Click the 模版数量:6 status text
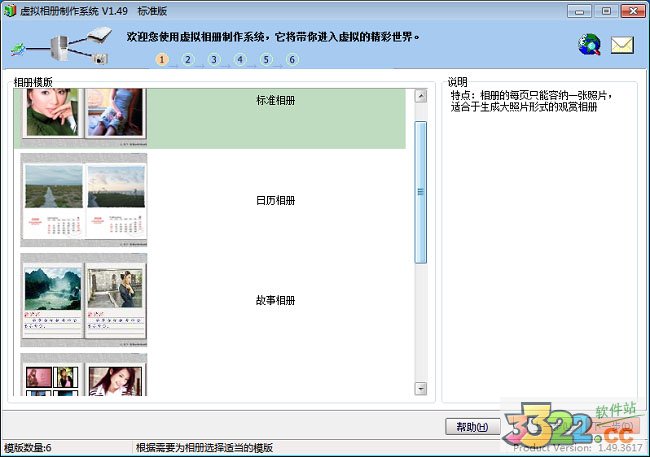This screenshot has height=457, width=650. (28, 448)
